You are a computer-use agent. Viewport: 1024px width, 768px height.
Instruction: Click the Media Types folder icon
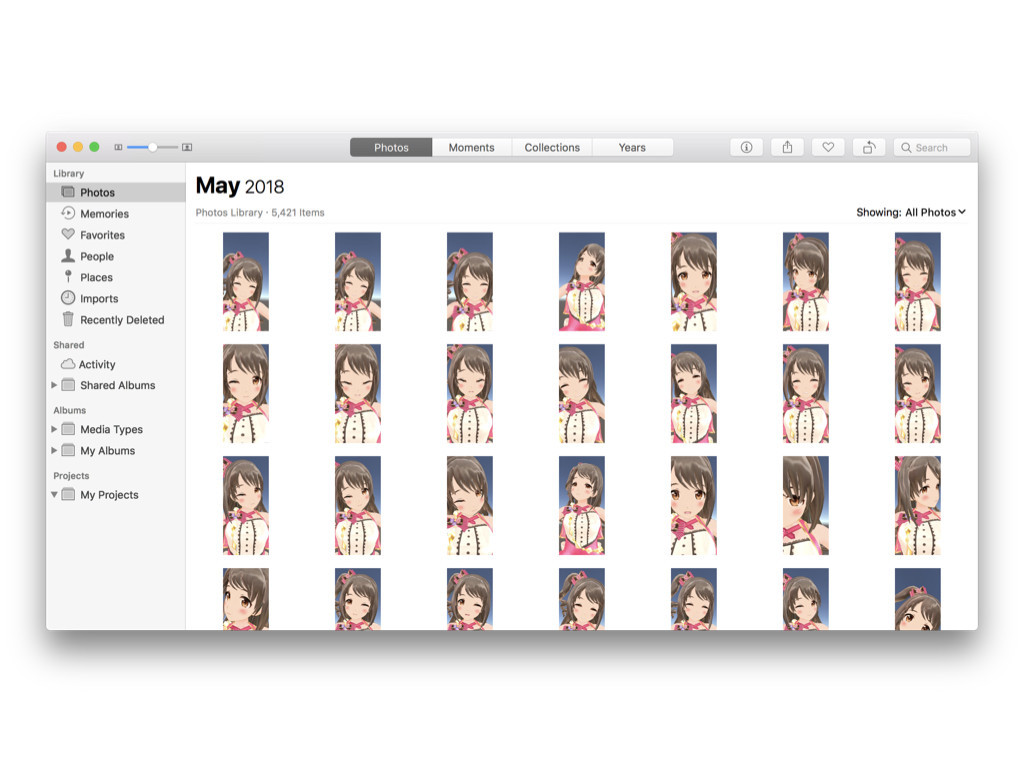point(68,429)
